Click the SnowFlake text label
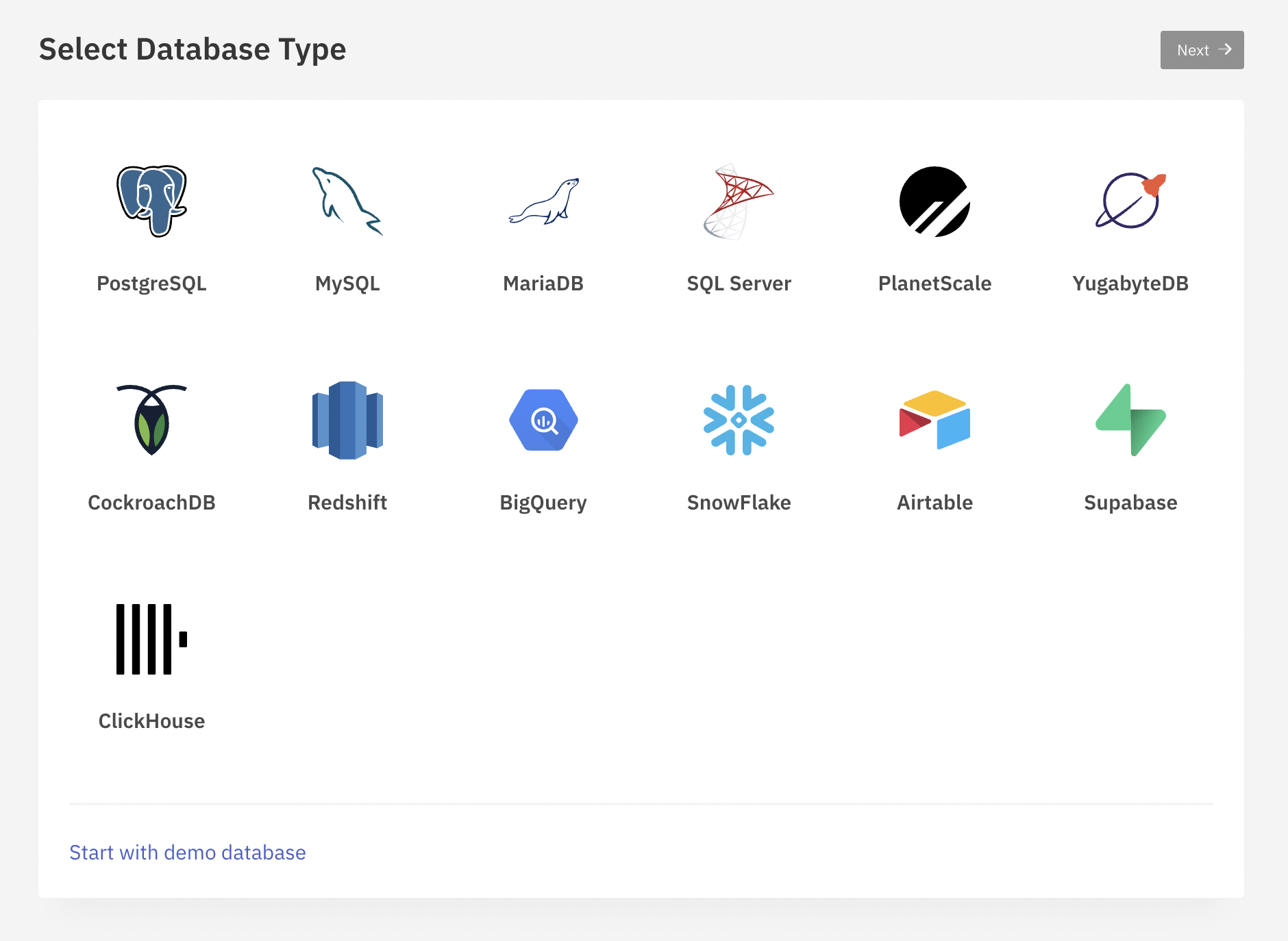1288x941 pixels. click(739, 503)
